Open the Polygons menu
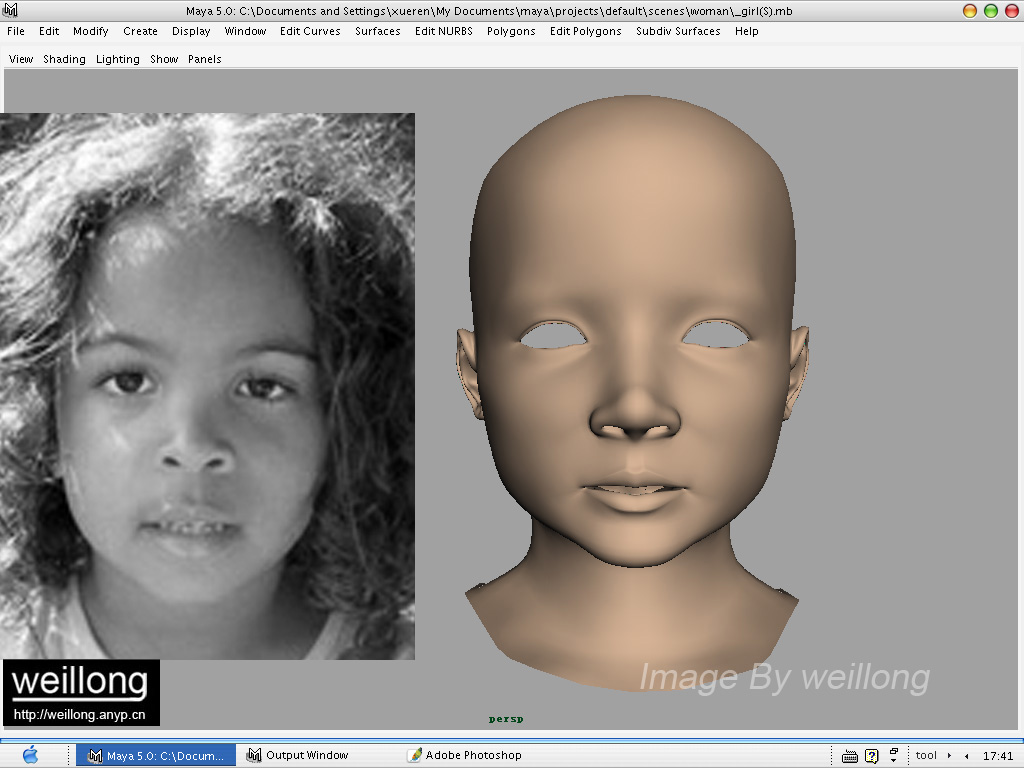 [511, 31]
